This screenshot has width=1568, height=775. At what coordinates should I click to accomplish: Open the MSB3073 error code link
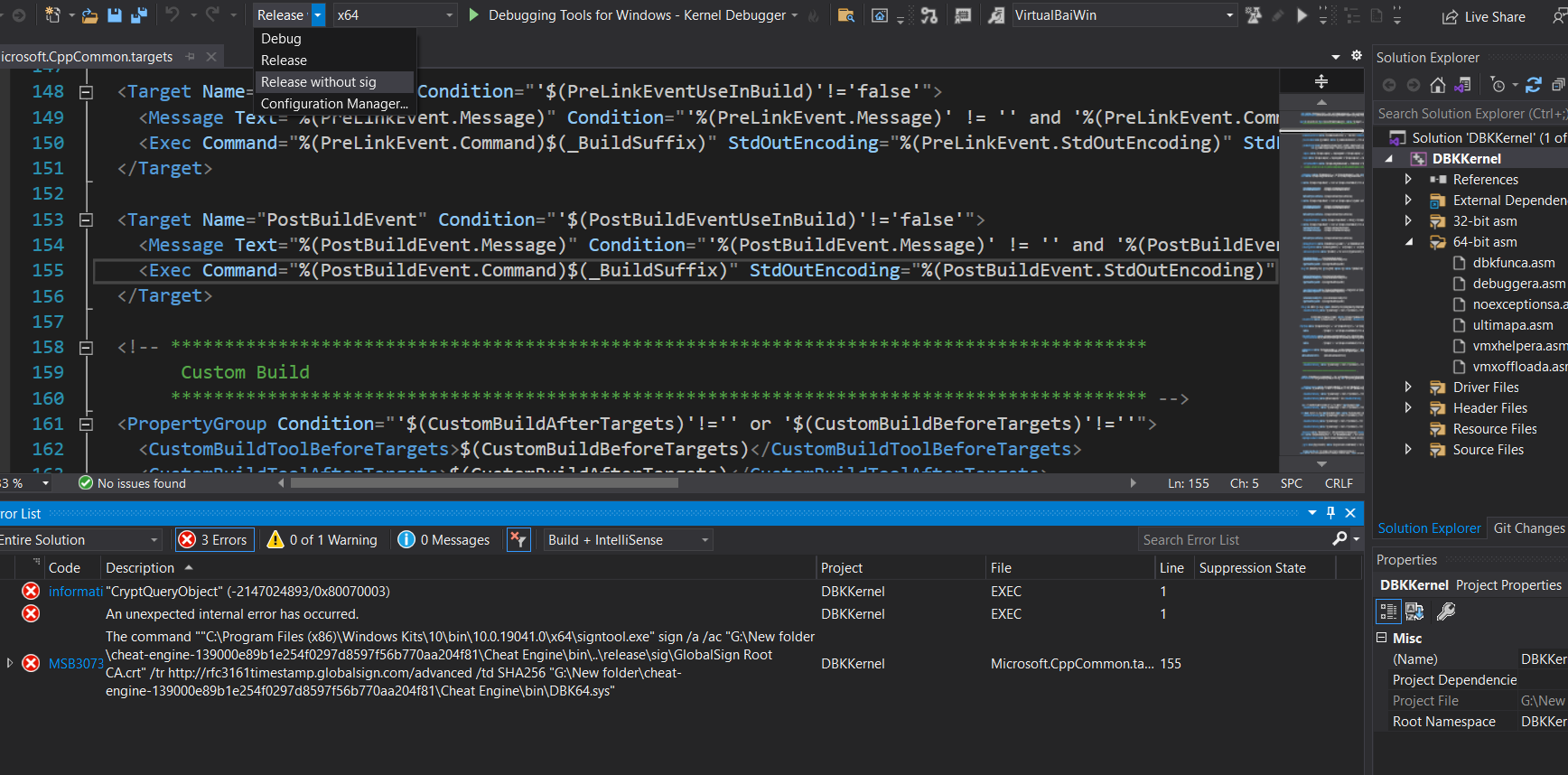[76, 664]
